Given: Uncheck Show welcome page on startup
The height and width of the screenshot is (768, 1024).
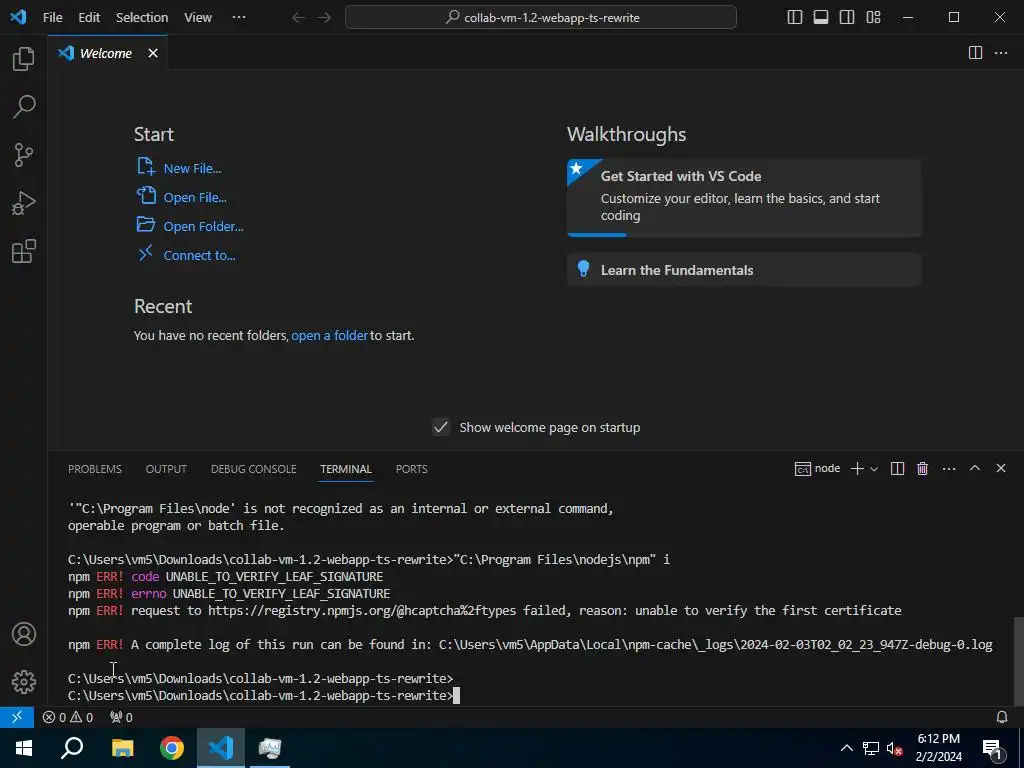Looking at the screenshot, I should [441, 427].
